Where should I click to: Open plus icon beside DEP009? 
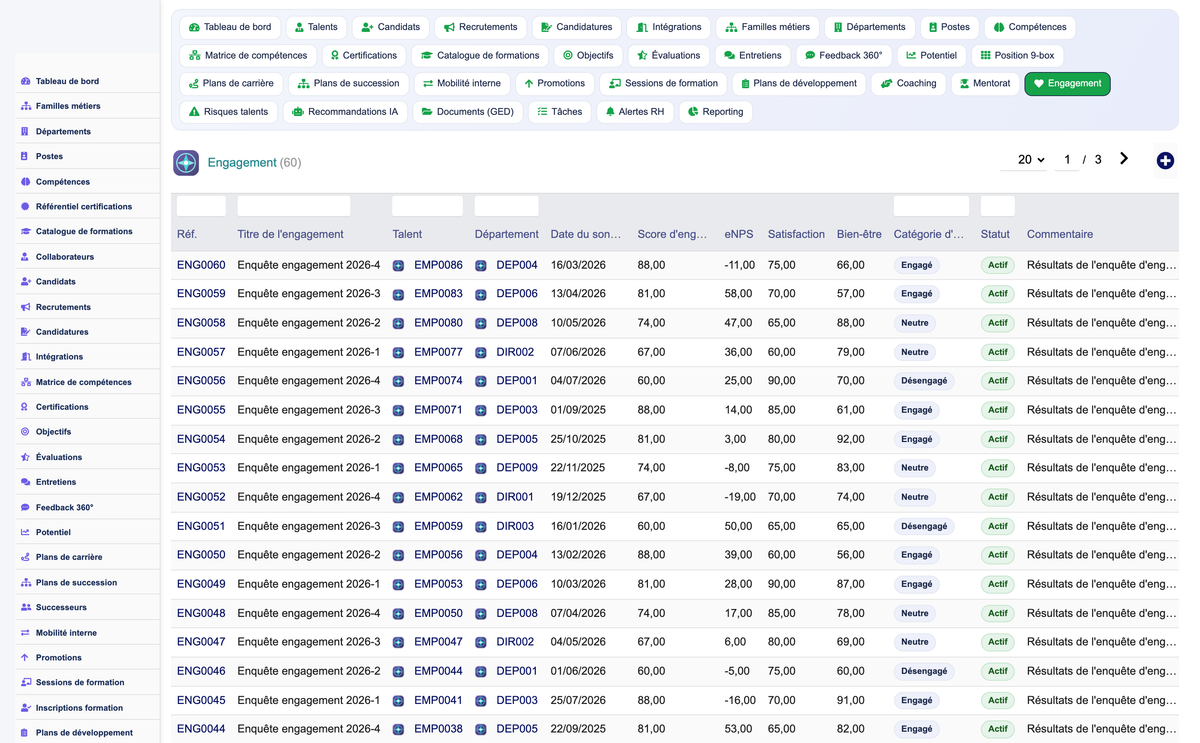[x=481, y=469]
